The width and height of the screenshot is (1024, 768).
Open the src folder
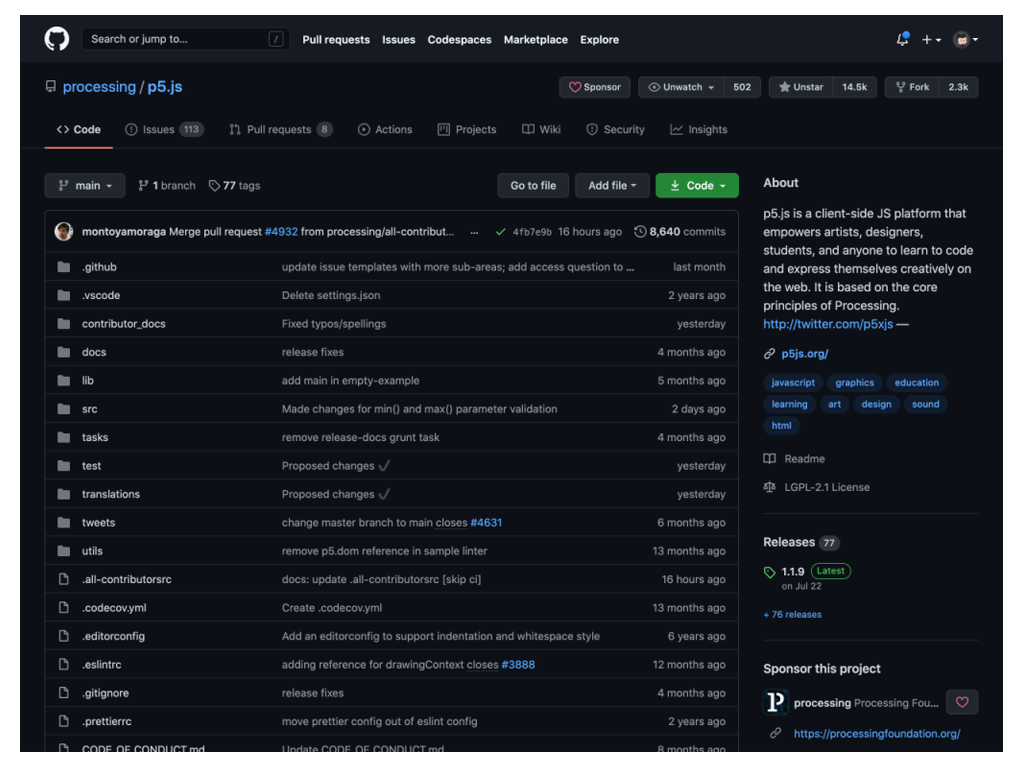point(89,408)
